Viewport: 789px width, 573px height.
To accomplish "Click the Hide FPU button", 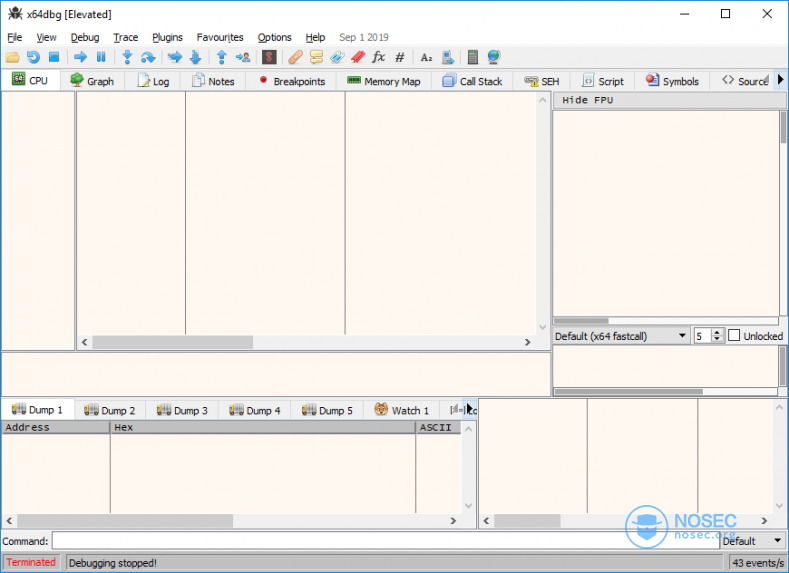I will pos(670,100).
